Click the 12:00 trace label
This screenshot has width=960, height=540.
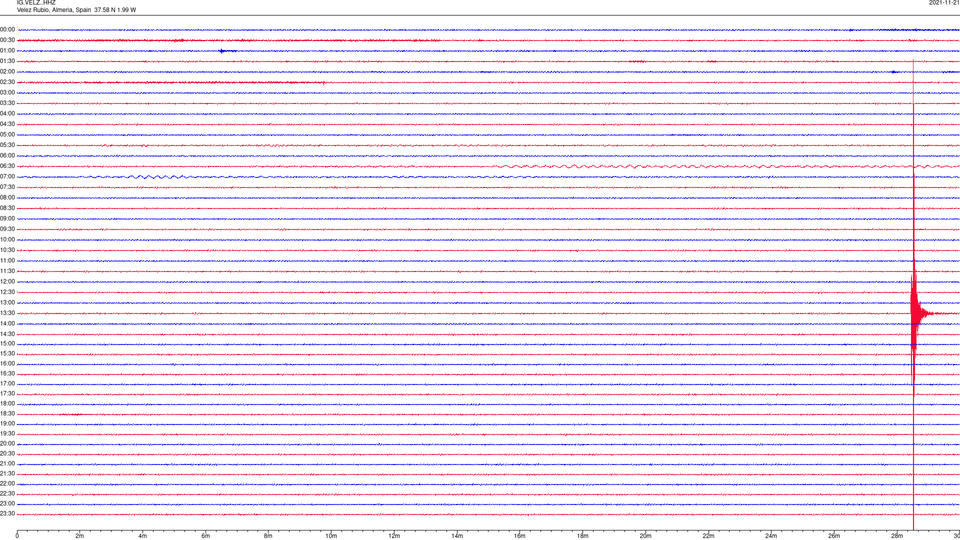pyautogui.click(x=7, y=282)
